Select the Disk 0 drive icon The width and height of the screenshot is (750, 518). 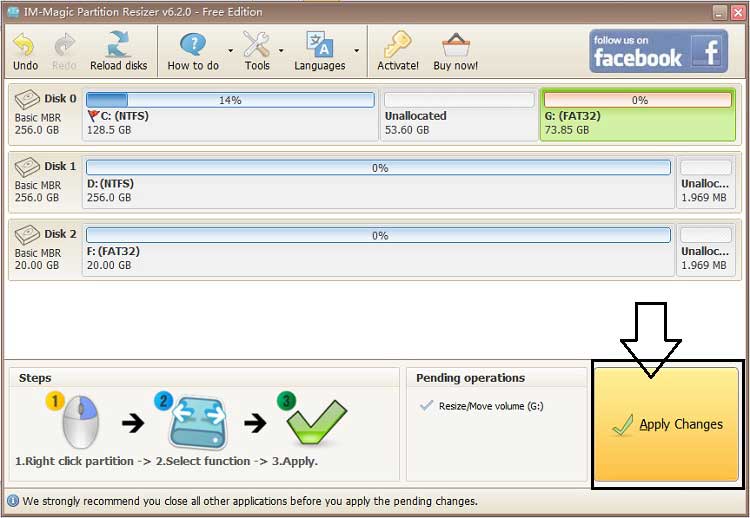click(27, 99)
